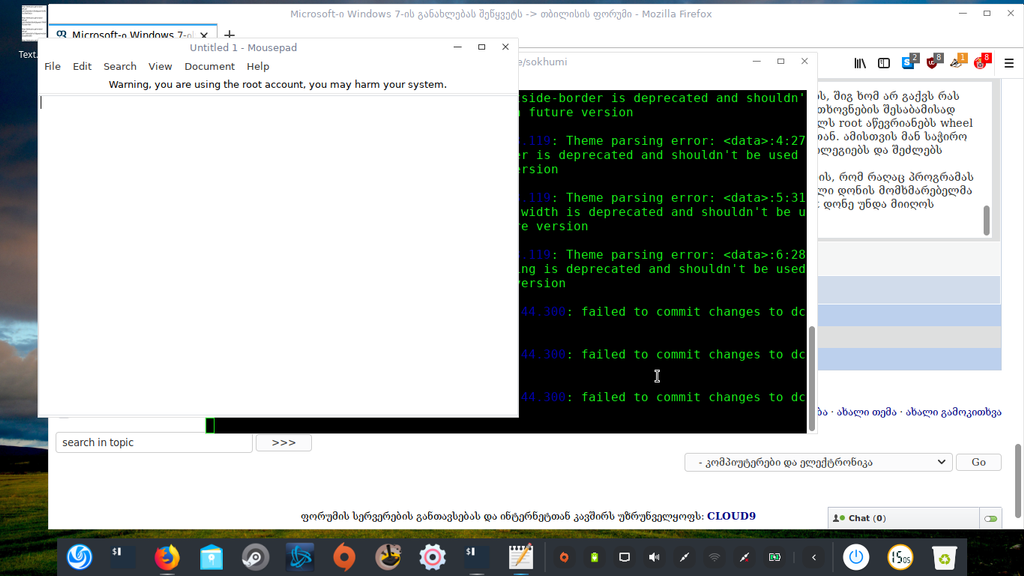Open trash recycle bin in dock

pyautogui.click(x=944, y=557)
